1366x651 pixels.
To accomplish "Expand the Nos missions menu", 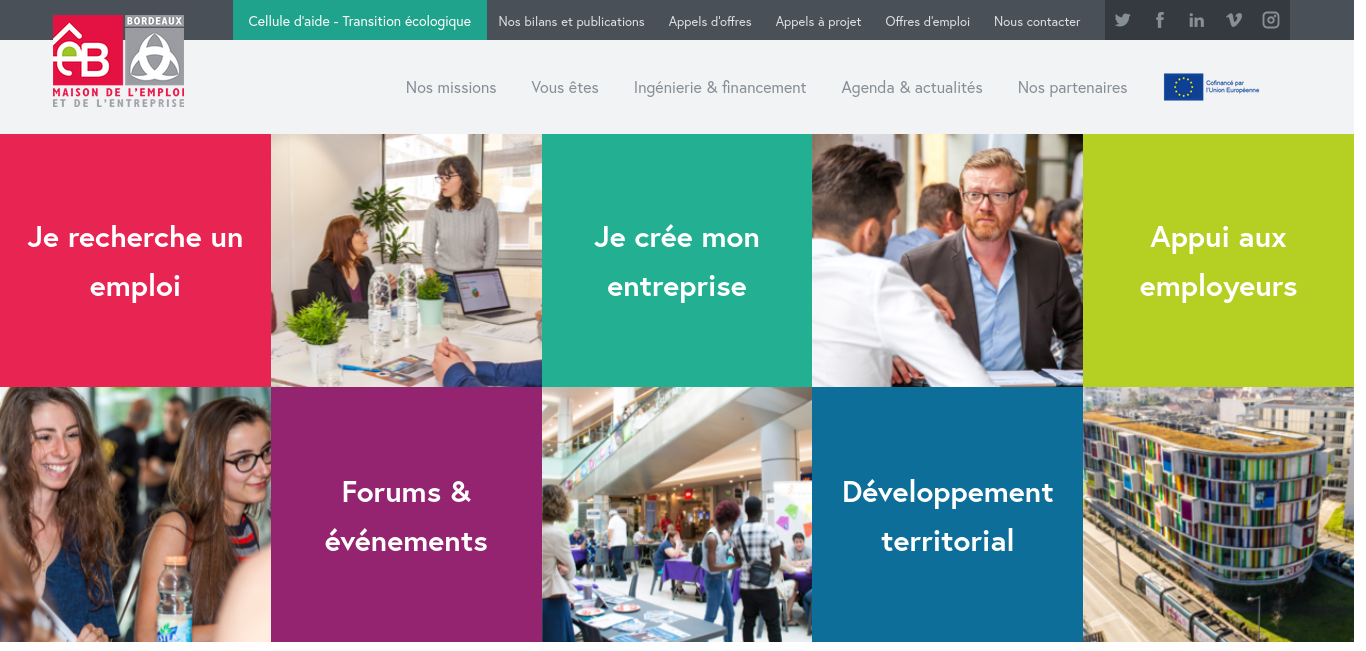I will (x=451, y=87).
